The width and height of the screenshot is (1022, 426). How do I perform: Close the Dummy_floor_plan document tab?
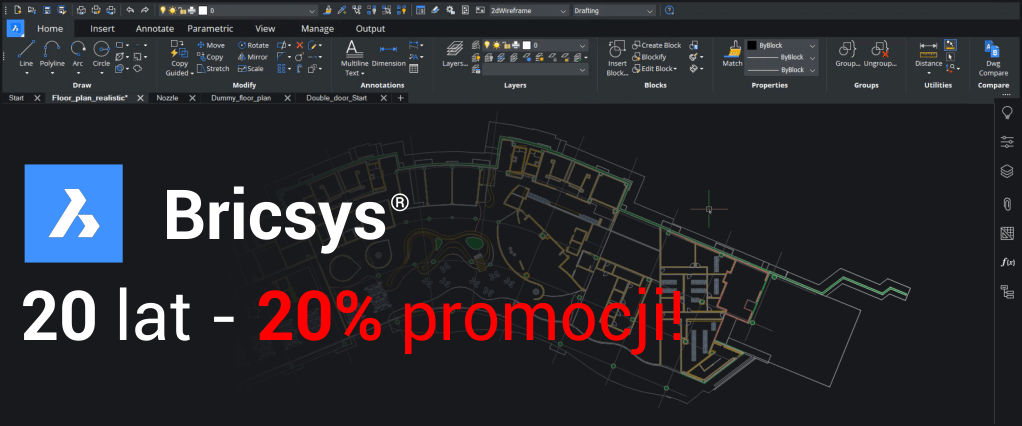point(287,98)
